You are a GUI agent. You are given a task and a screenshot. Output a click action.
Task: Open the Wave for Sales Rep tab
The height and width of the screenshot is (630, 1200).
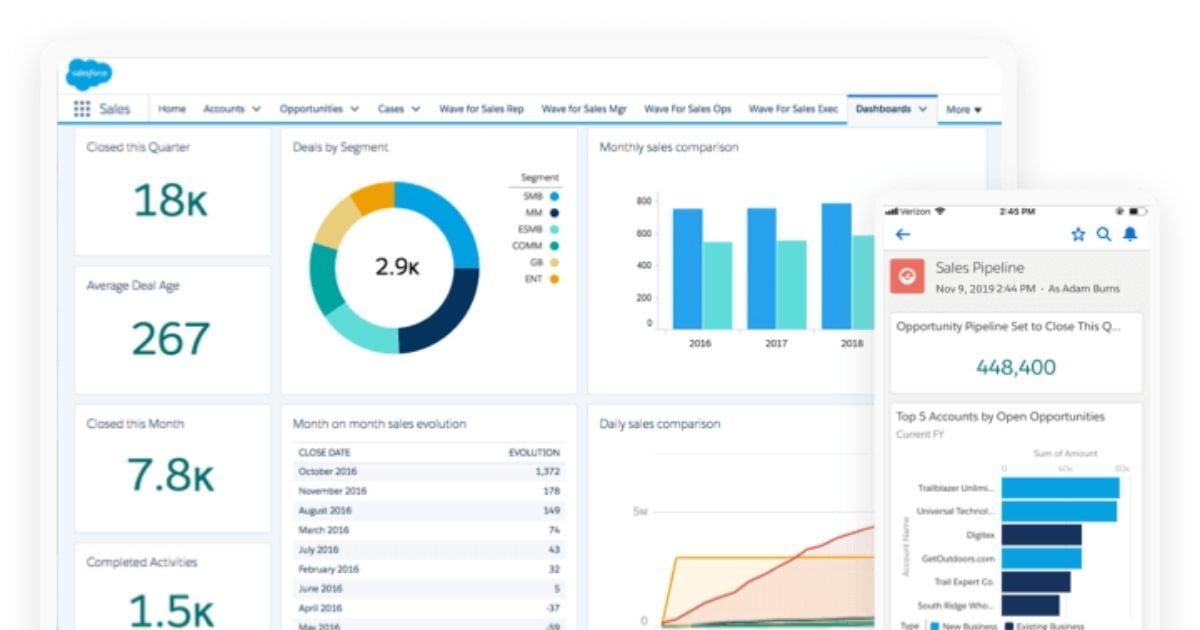click(x=481, y=109)
